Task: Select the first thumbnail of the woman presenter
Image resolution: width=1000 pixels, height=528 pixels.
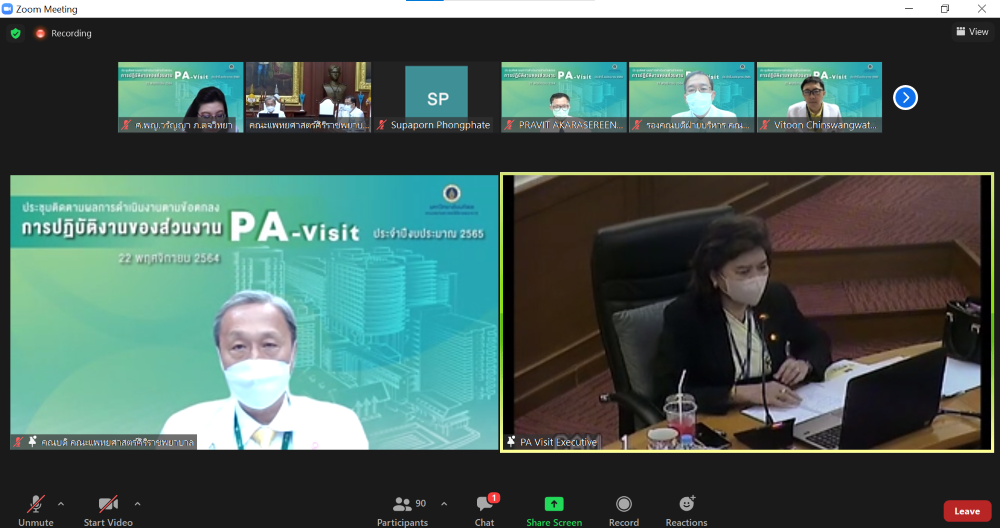Action: [180, 97]
